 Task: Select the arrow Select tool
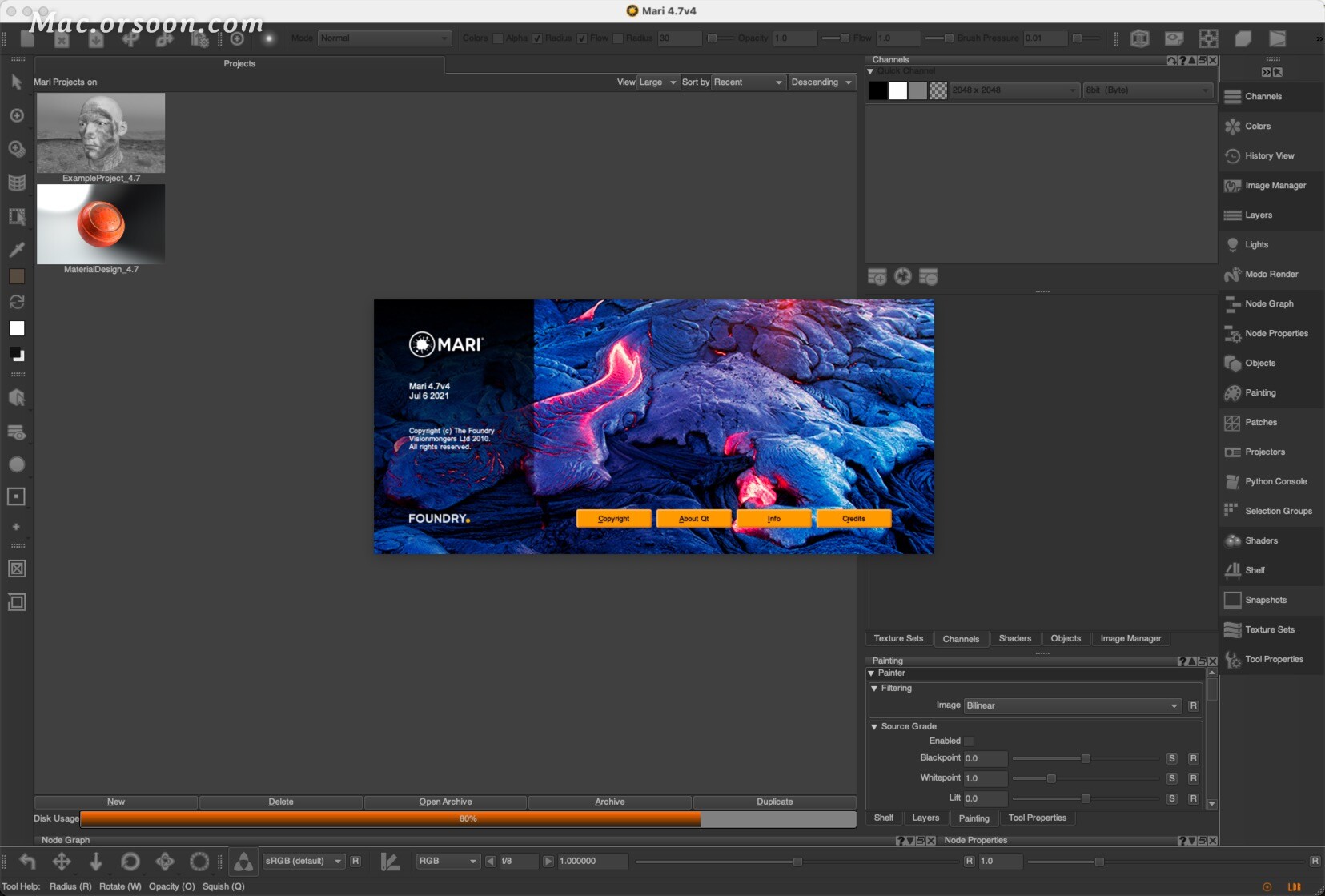tap(17, 82)
